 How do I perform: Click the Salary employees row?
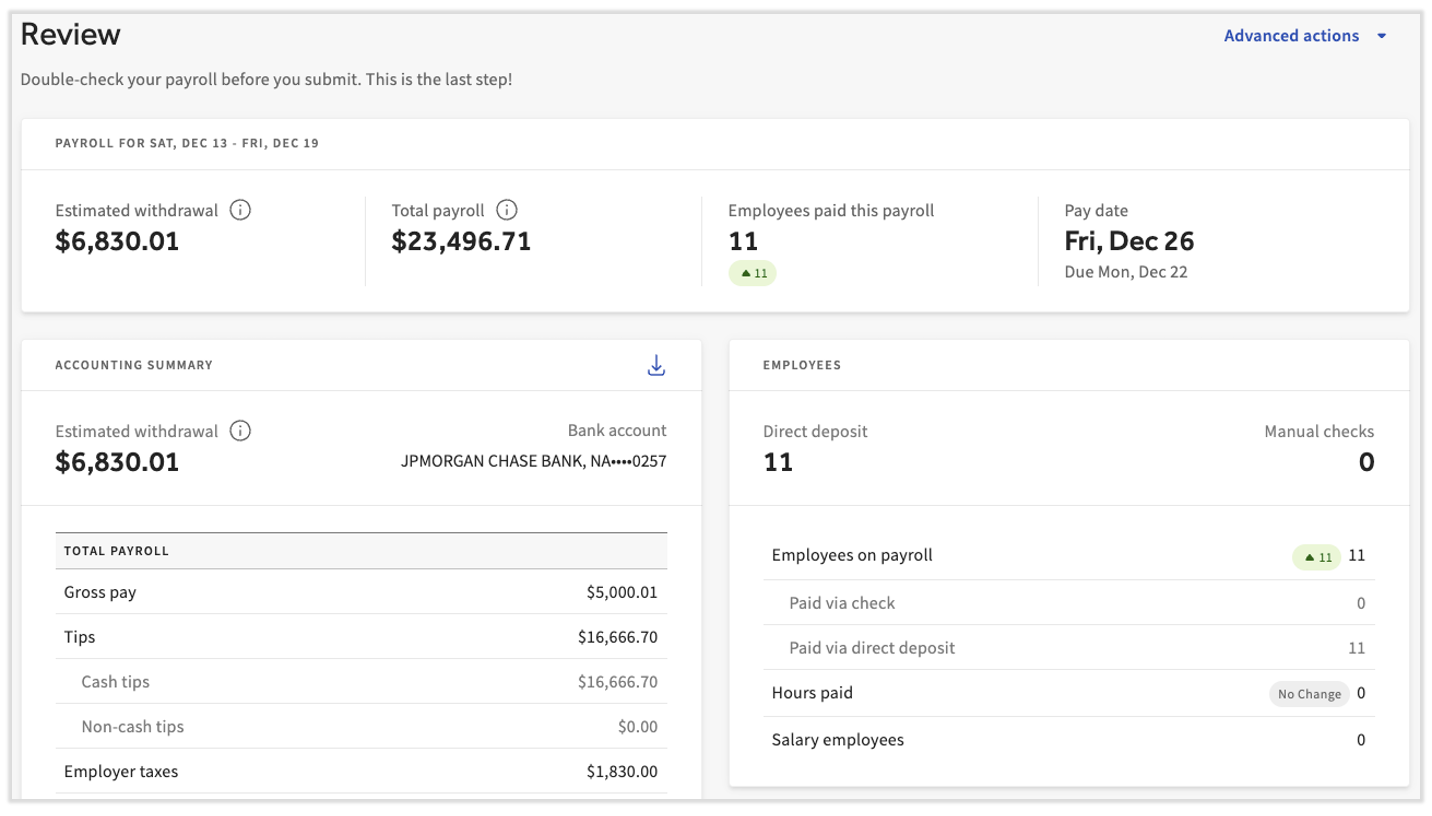click(837, 740)
